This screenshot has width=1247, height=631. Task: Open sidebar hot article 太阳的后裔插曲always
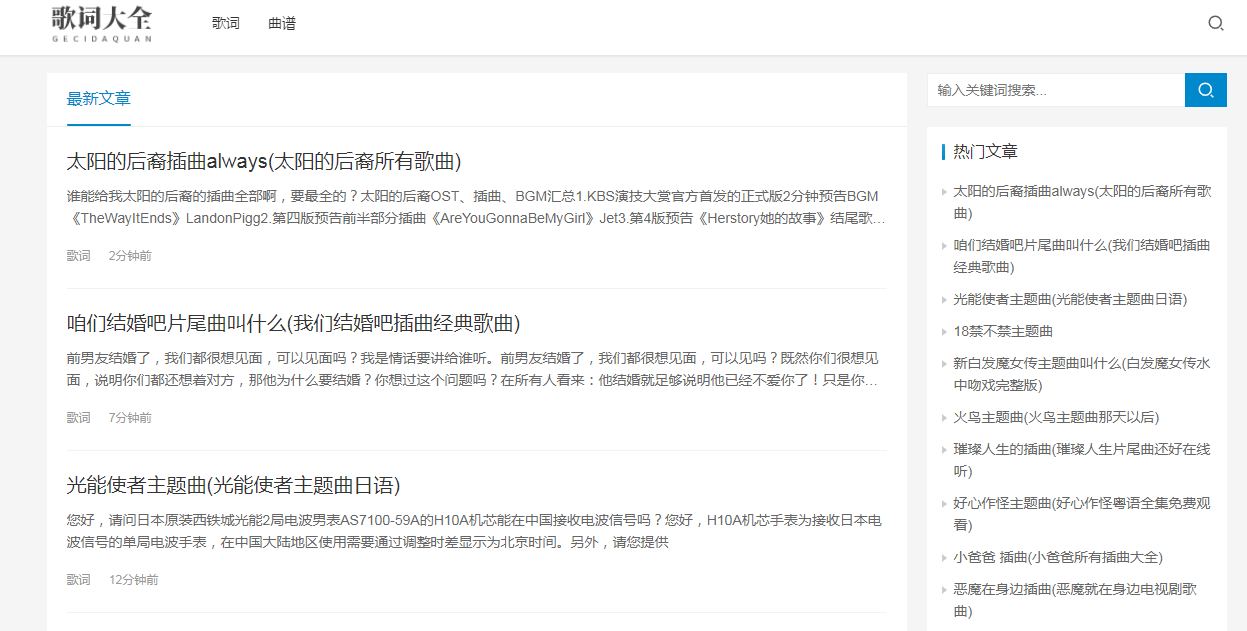(x=1082, y=202)
